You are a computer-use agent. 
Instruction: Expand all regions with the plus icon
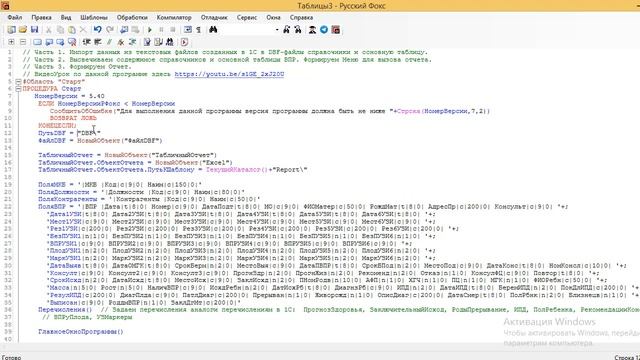[11, 42]
